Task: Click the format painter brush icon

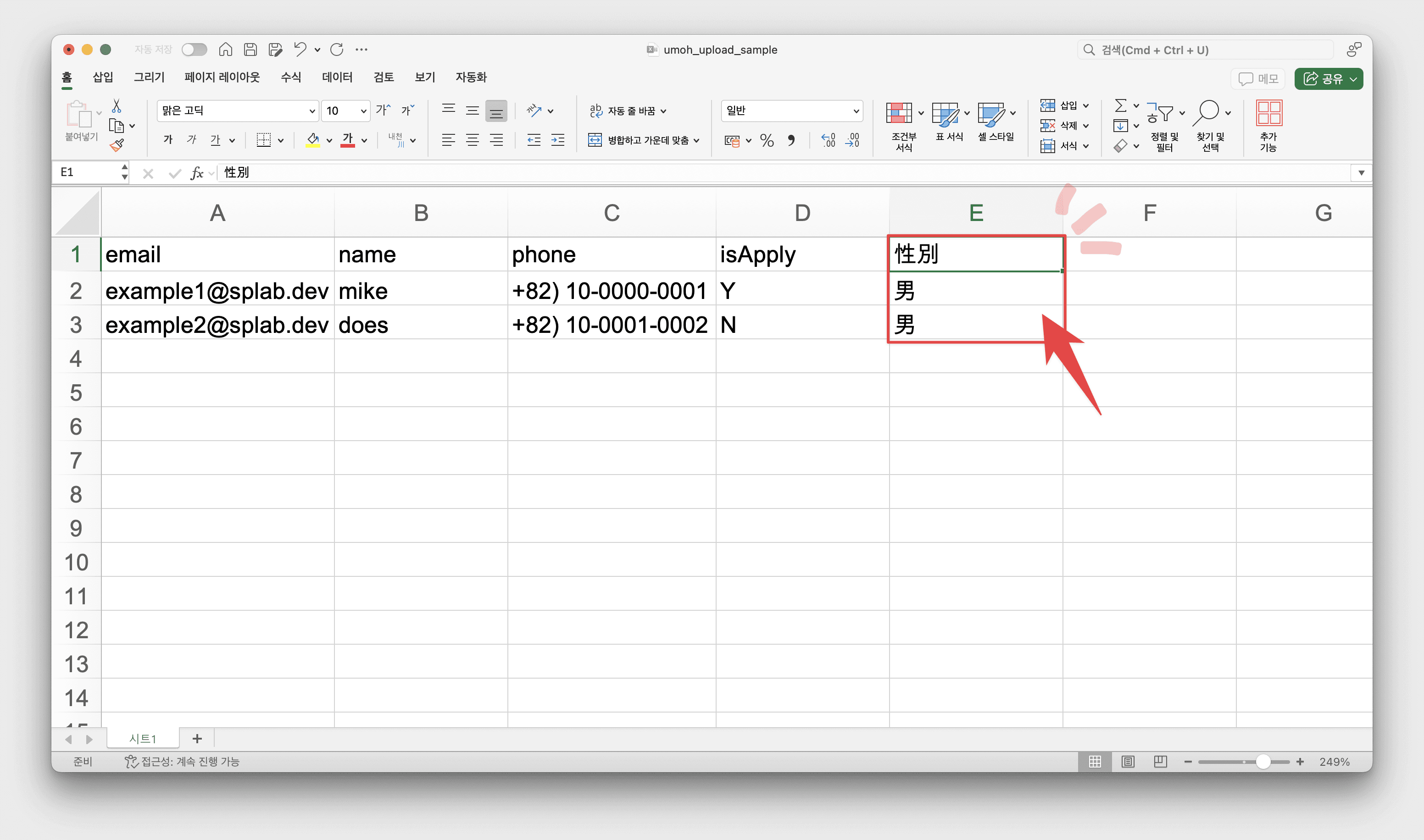Action: pos(117,145)
